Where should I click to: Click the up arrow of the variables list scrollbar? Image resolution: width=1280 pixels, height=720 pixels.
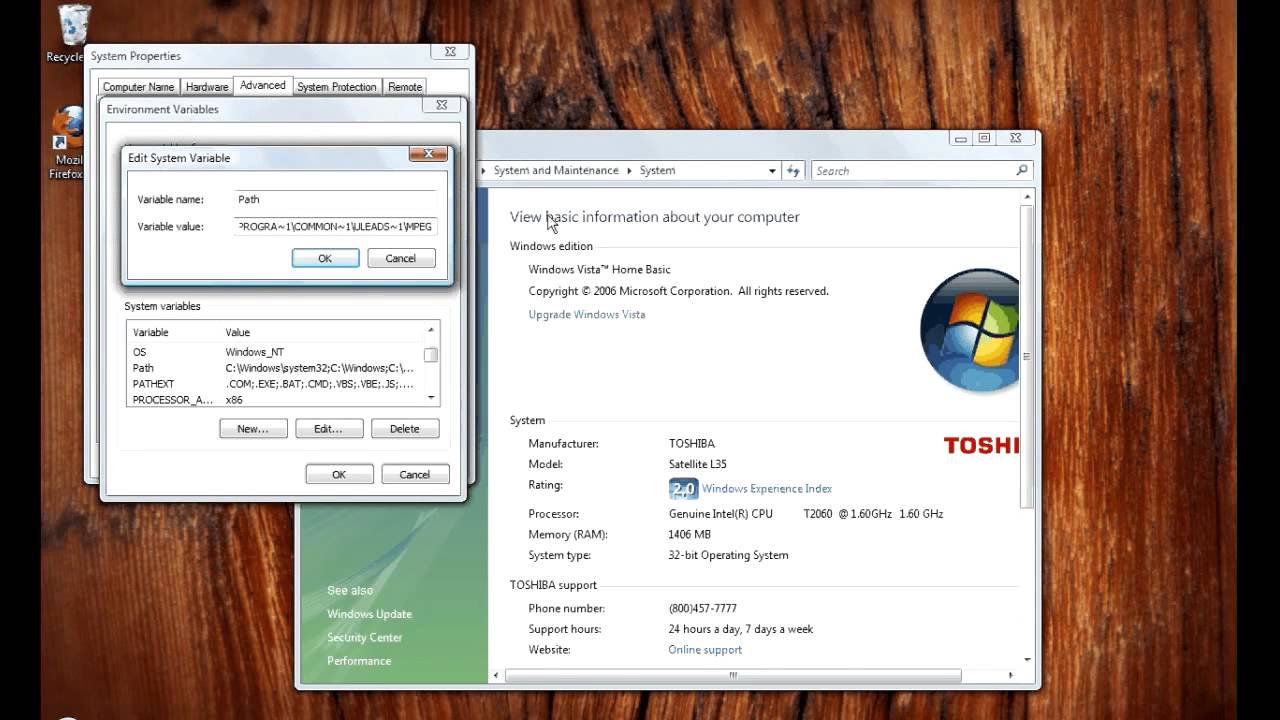[431, 330]
